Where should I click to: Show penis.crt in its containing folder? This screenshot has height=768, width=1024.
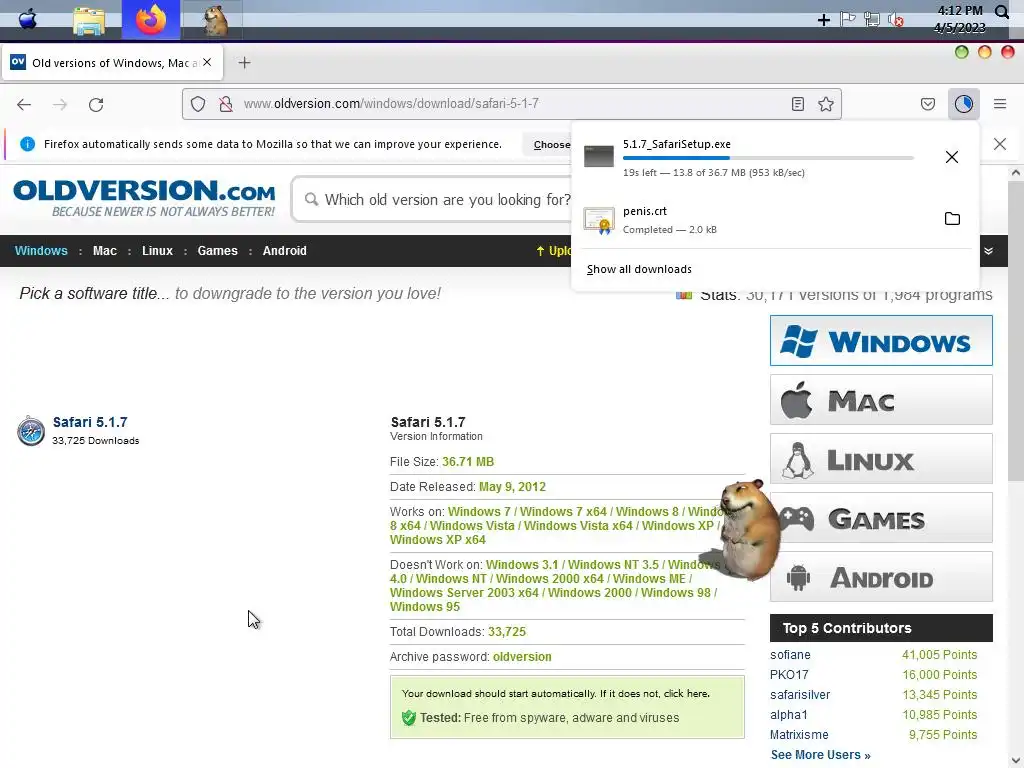pyautogui.click(x=952, y=219)
